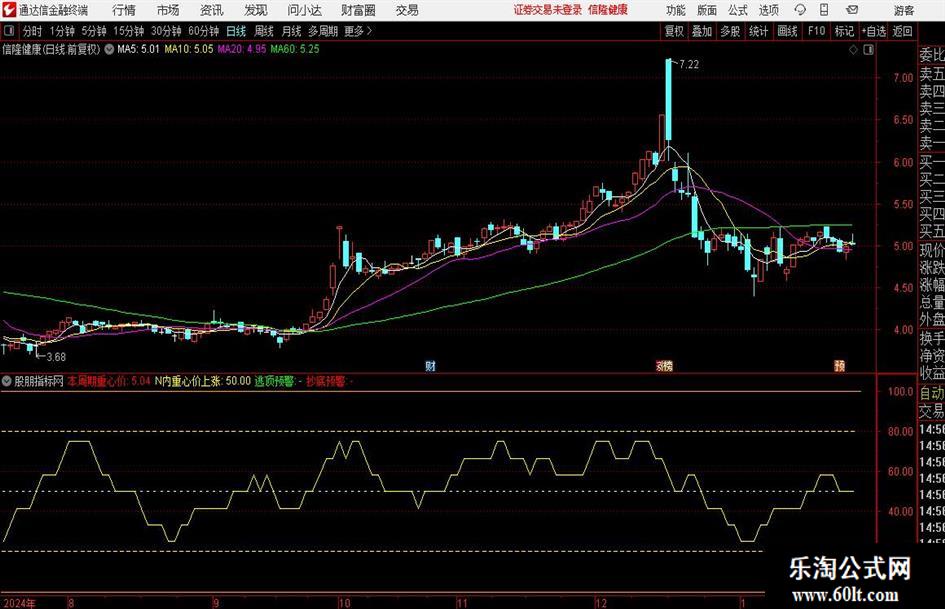Open the 功能 menu

[676, 10]
